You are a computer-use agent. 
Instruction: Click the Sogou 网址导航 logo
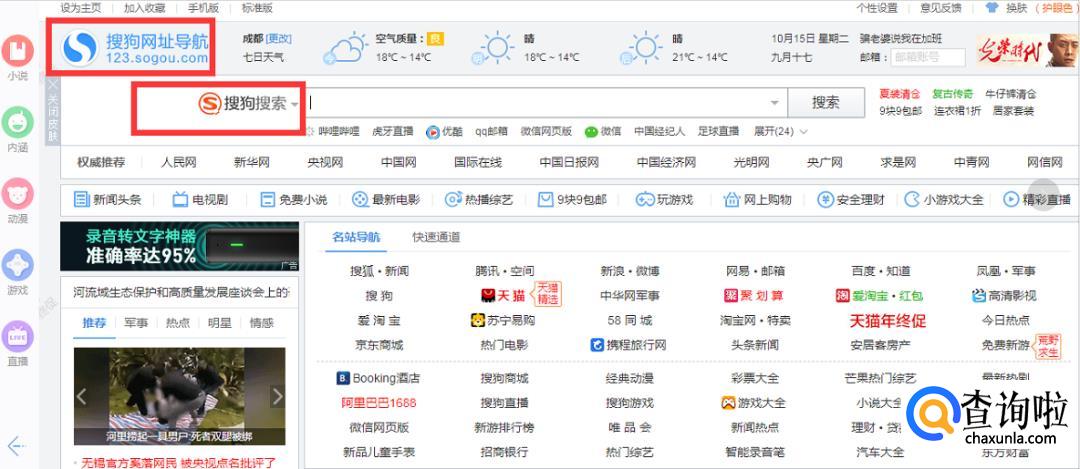[134, 49]
